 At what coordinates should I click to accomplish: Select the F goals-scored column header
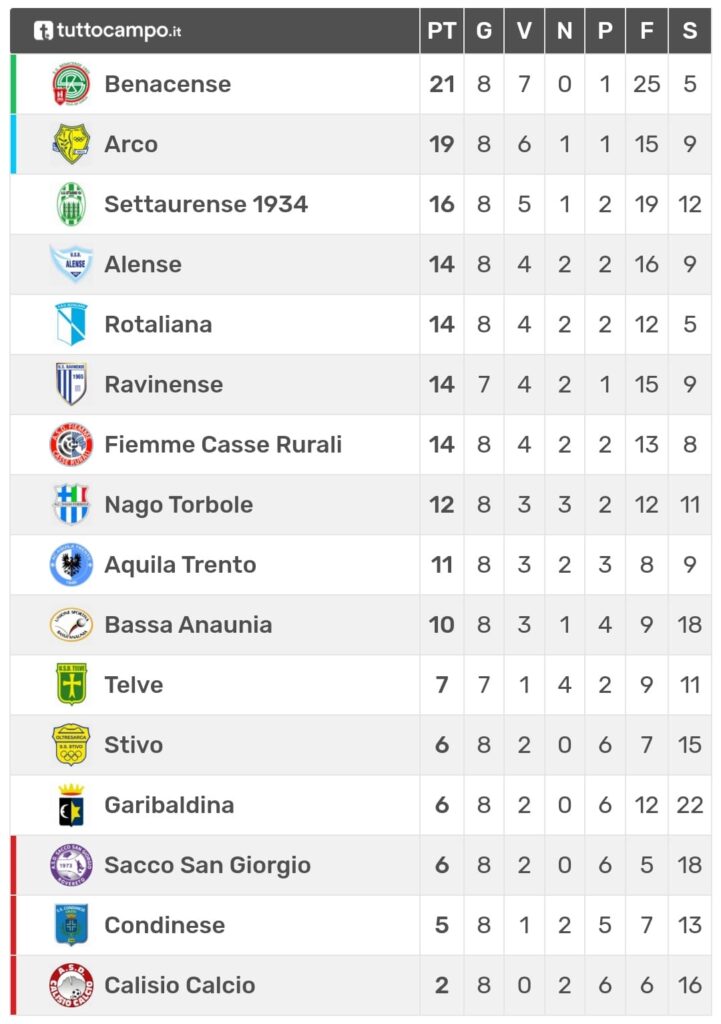(647, 31)
